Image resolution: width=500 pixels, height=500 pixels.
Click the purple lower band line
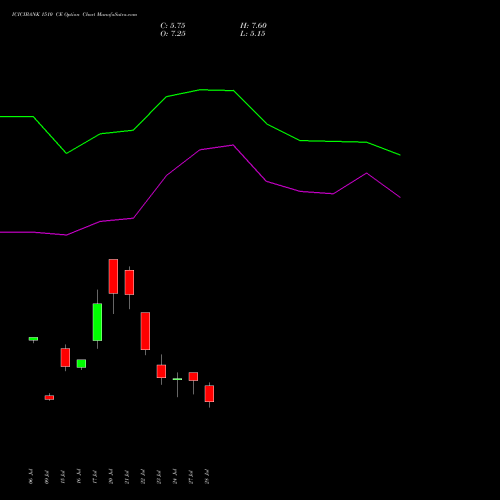coord(200,150)
